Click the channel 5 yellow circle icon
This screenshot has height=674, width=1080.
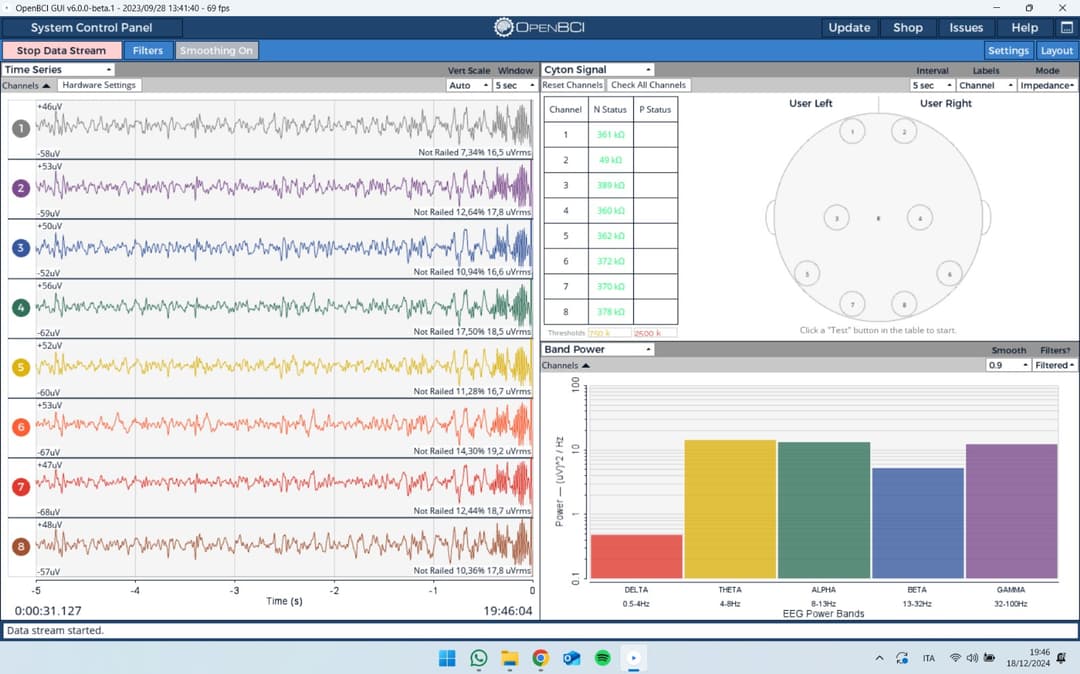coord(21,367)
